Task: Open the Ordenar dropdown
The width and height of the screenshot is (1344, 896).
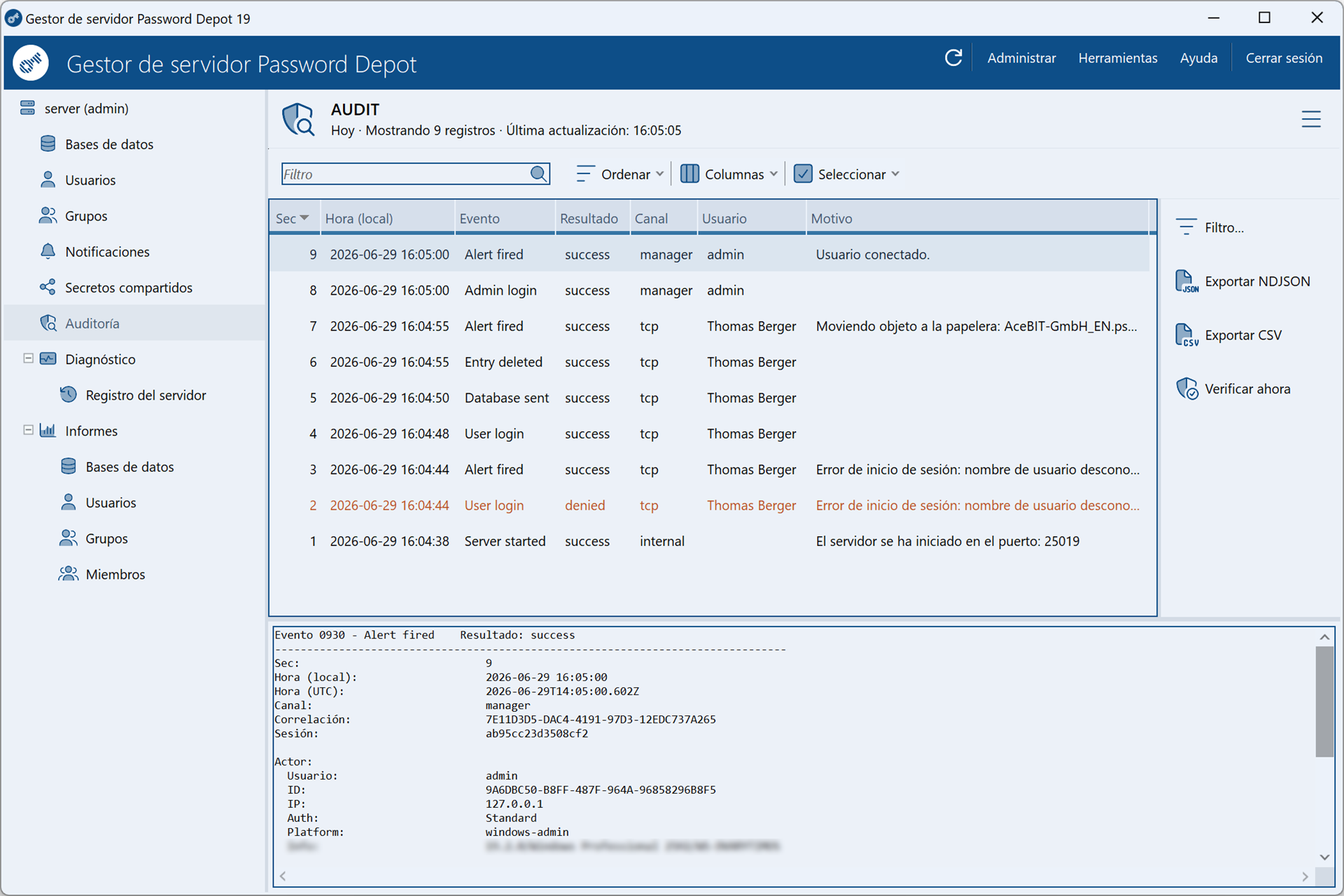Action: pyautogui.click(x=619, y=174)
